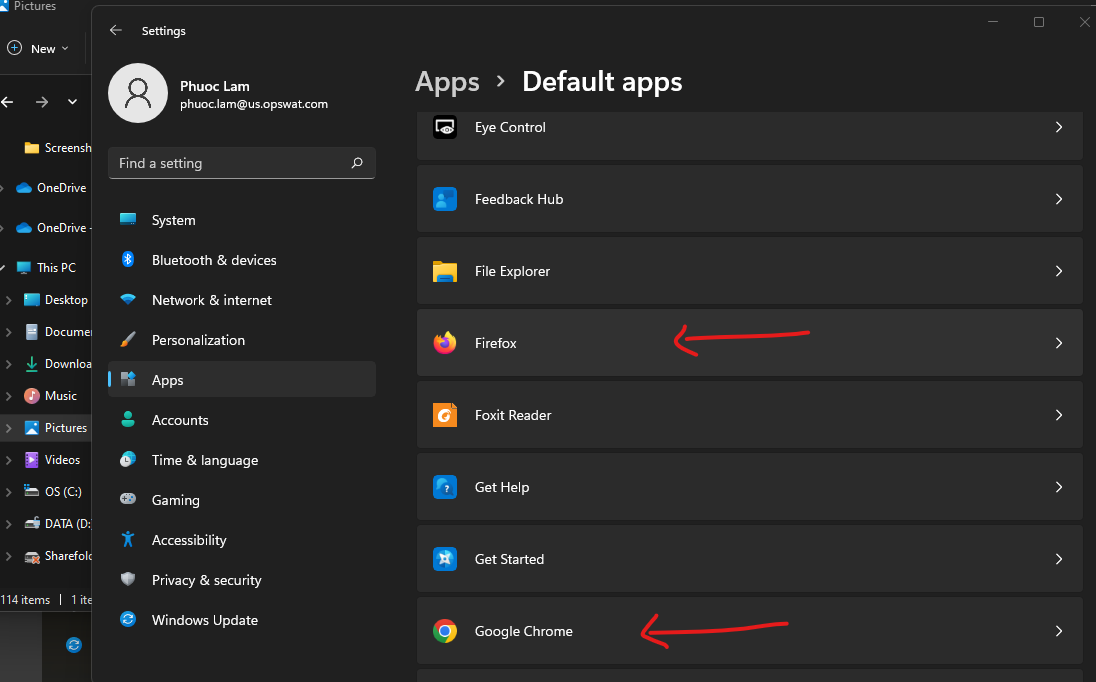Click the Firefox logo icon
This screenshot has width=1096, height=682.
[x=445, y=343]
